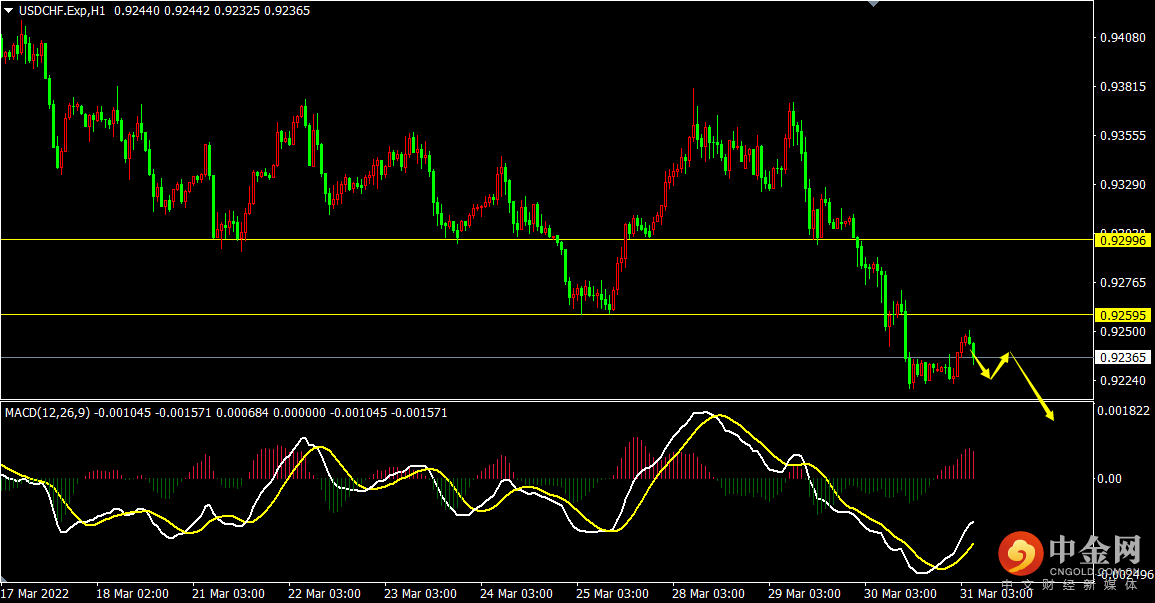
Task: Click the chart shift marker triangle at top
Action: click(874, 4)
